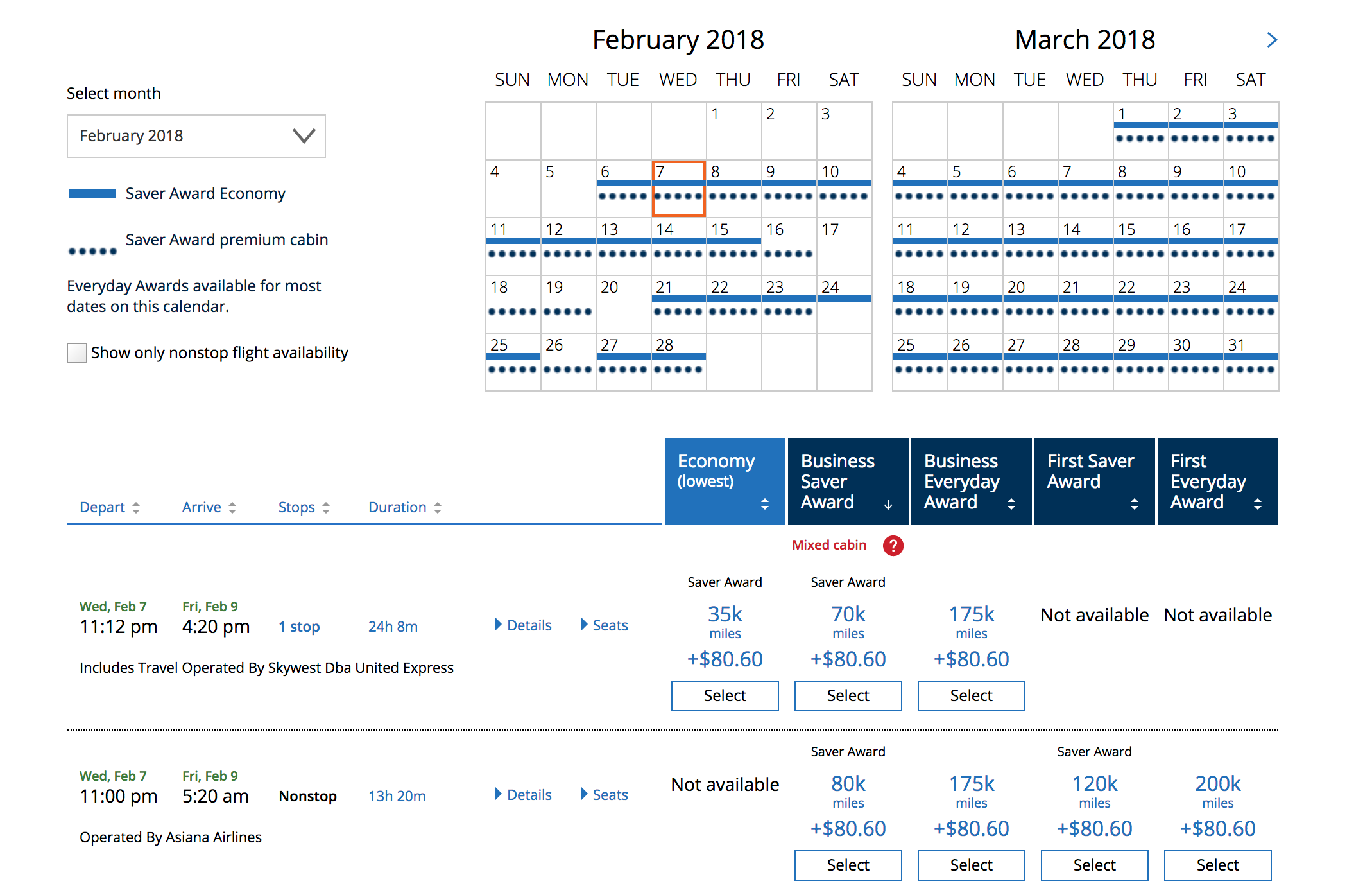
Task: Select the 35k miles Economy saver award
Action: tap(725, 696)
